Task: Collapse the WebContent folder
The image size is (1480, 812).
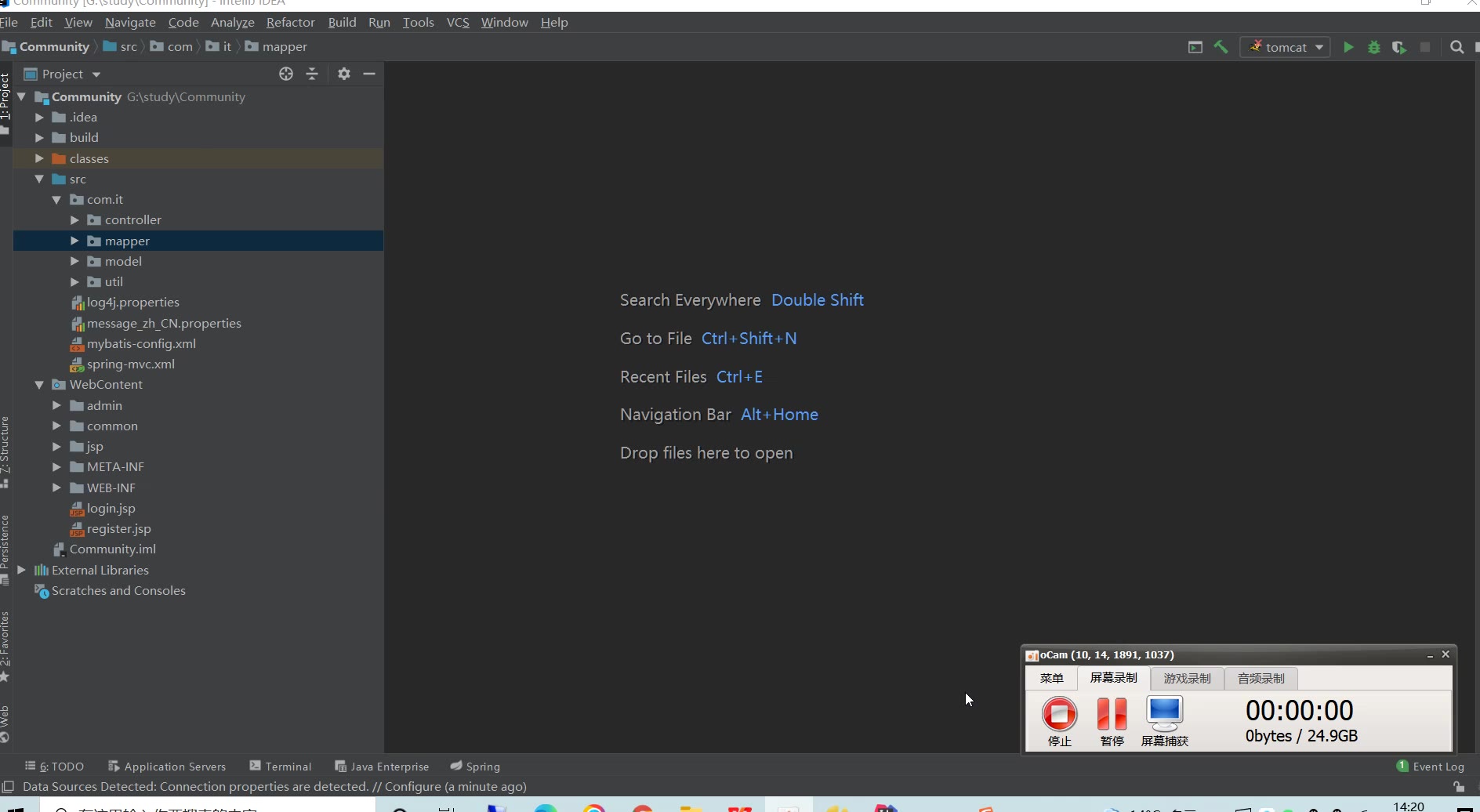Action: (39, 385)
